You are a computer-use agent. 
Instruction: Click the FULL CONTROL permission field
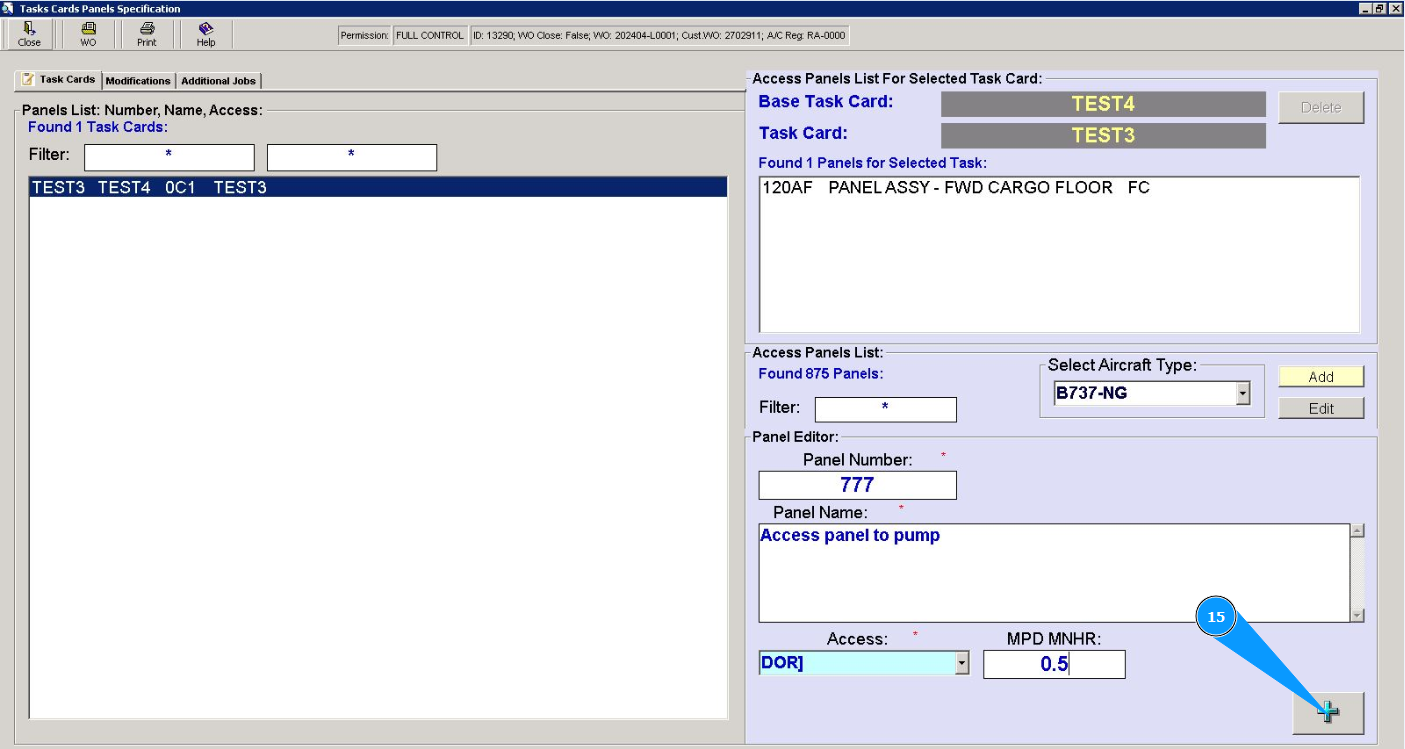(430, 35)
